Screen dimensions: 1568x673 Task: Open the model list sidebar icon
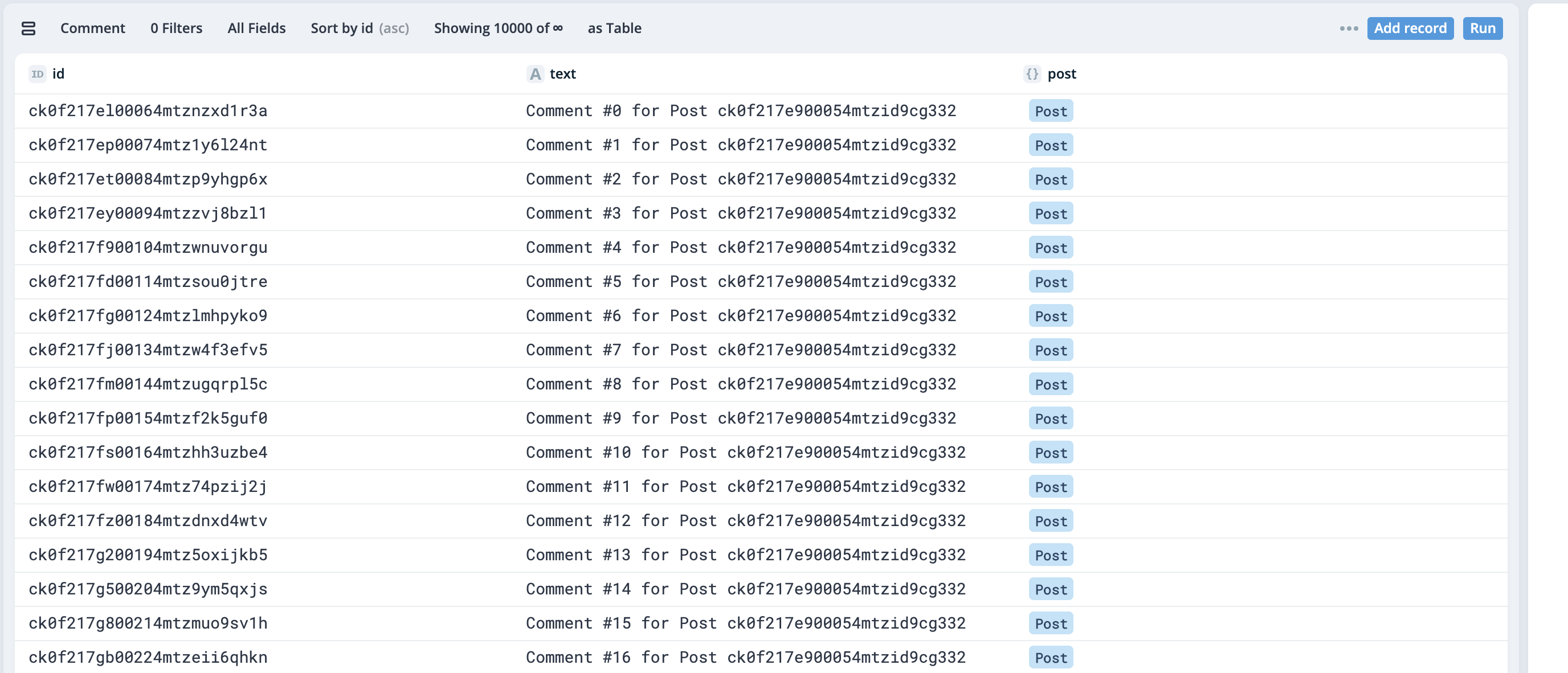click(29, 28)
